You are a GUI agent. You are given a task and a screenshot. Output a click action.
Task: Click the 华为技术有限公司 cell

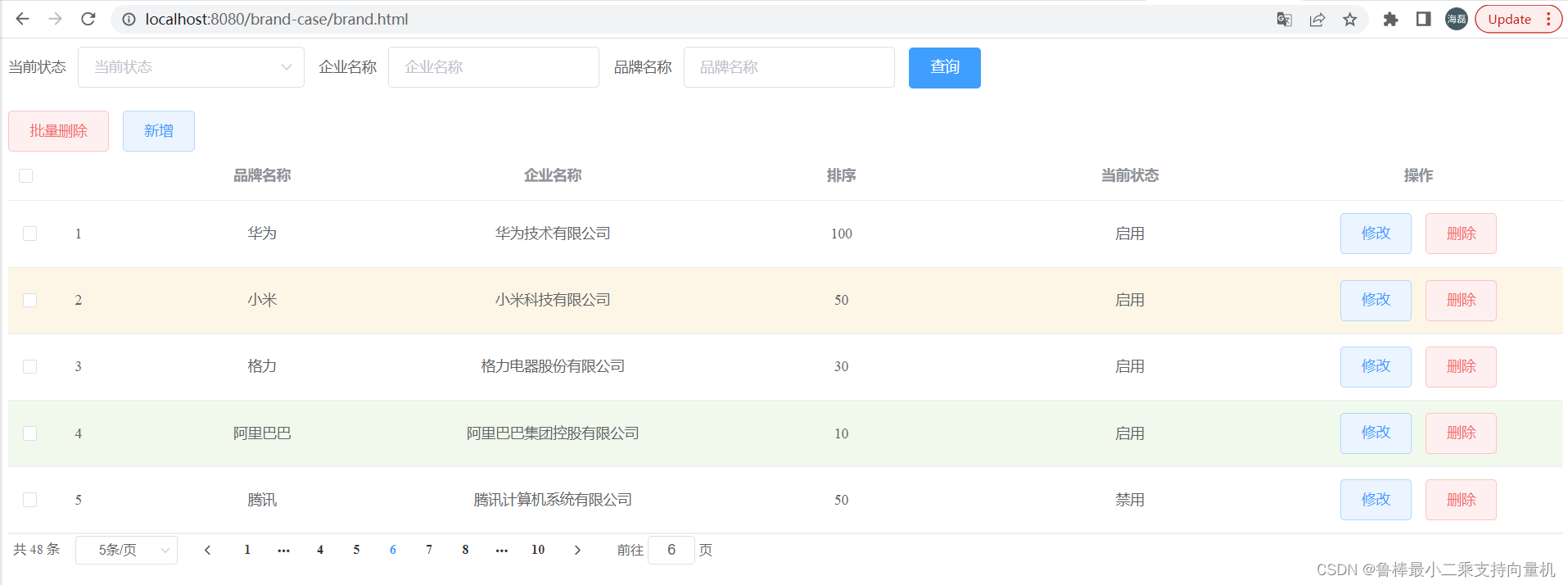[553, 234]
